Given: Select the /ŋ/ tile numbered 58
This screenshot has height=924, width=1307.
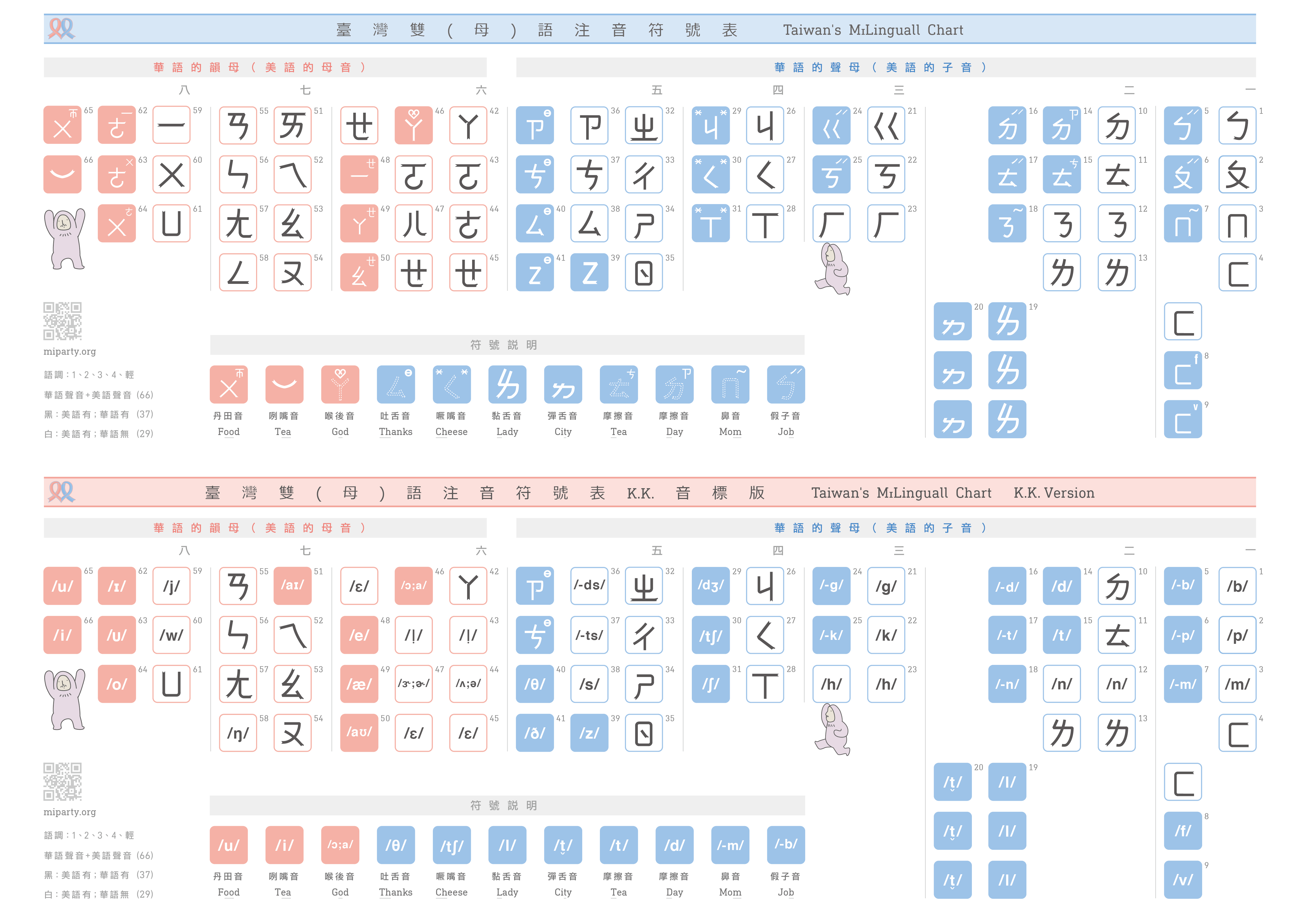Looking at the screenshot, I should (x=238, y=733).
